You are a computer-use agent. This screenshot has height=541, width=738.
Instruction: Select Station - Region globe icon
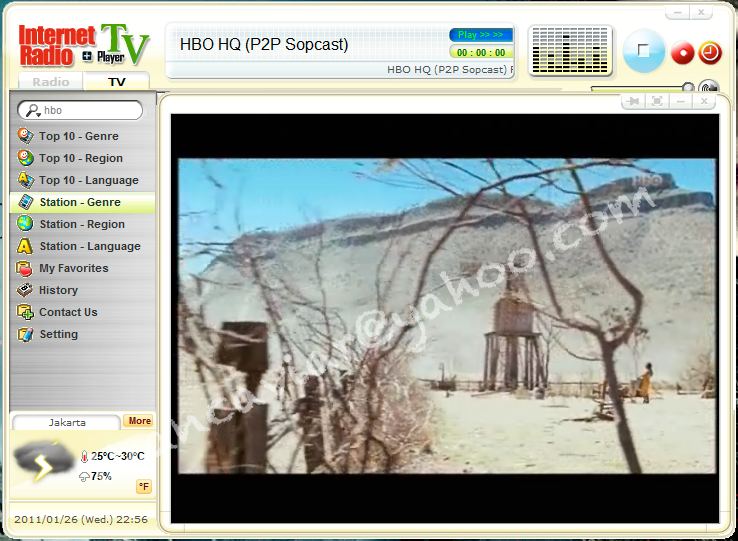coord(25,224)
